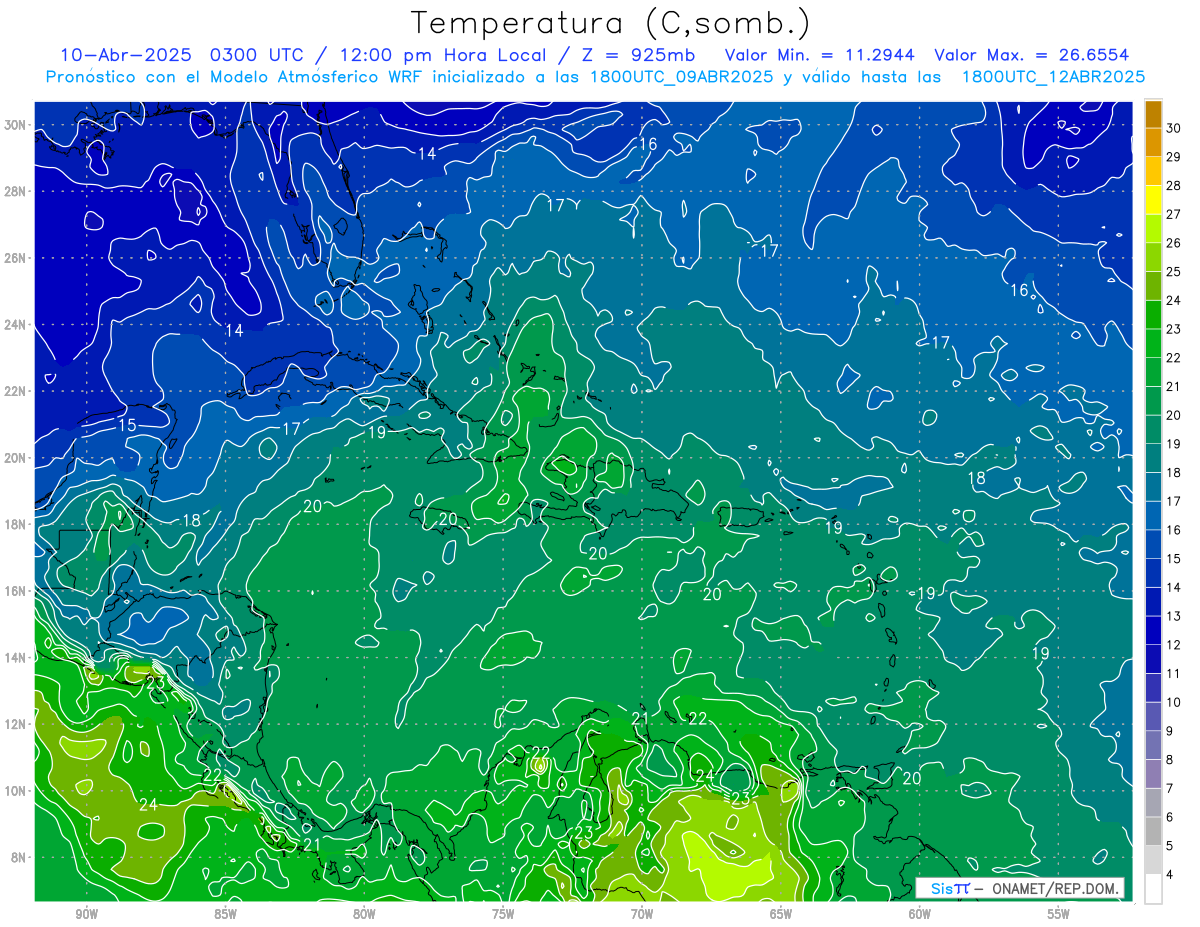
Task: Click the longitude label "70W"
Action: click(642, 914)
